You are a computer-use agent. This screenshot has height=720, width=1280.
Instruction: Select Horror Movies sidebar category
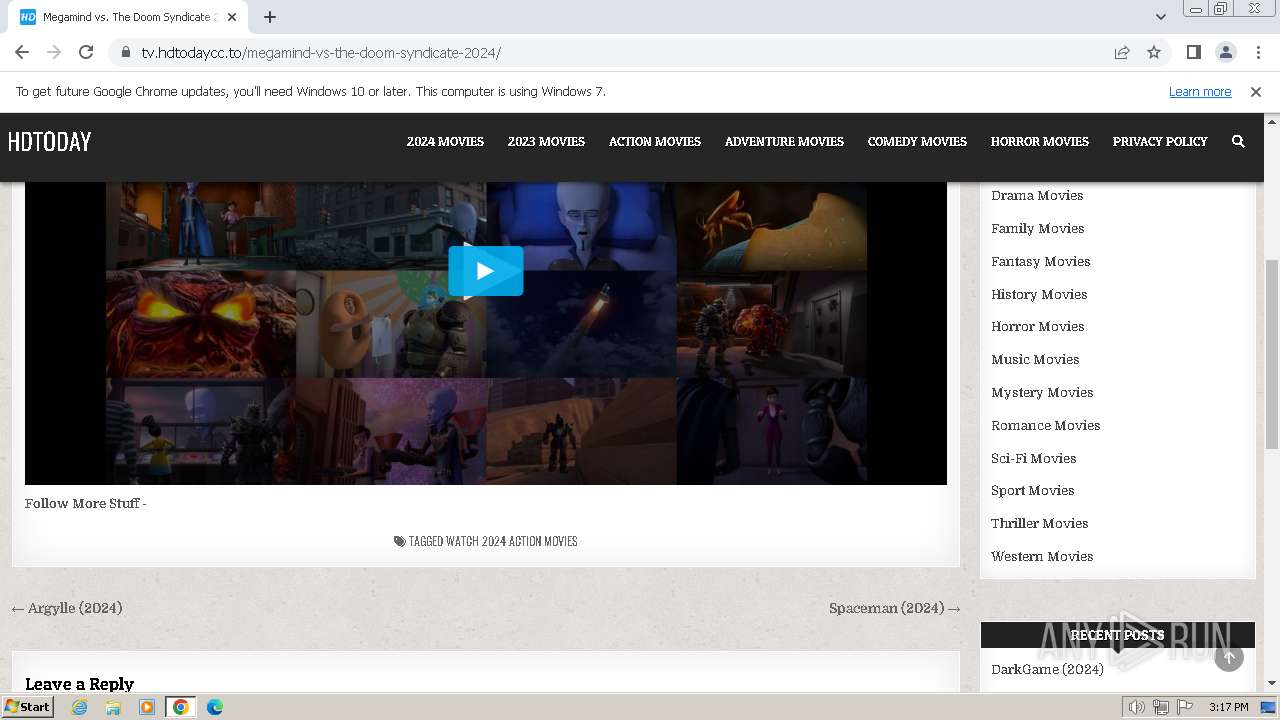point(1038,327)
